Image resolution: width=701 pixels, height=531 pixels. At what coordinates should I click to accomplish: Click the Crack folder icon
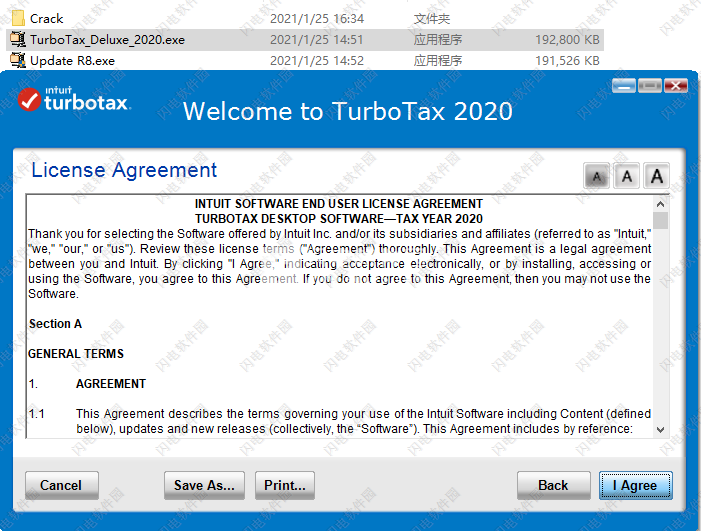point(17,18)
